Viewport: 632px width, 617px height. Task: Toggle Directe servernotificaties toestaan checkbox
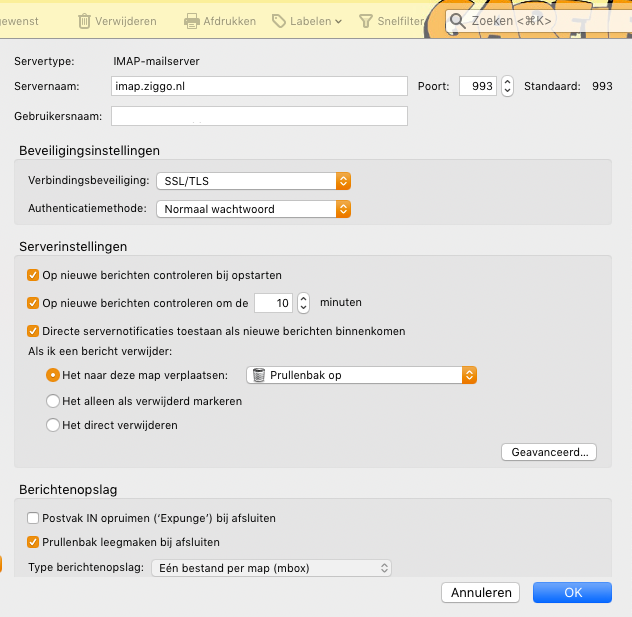point(33,331)
